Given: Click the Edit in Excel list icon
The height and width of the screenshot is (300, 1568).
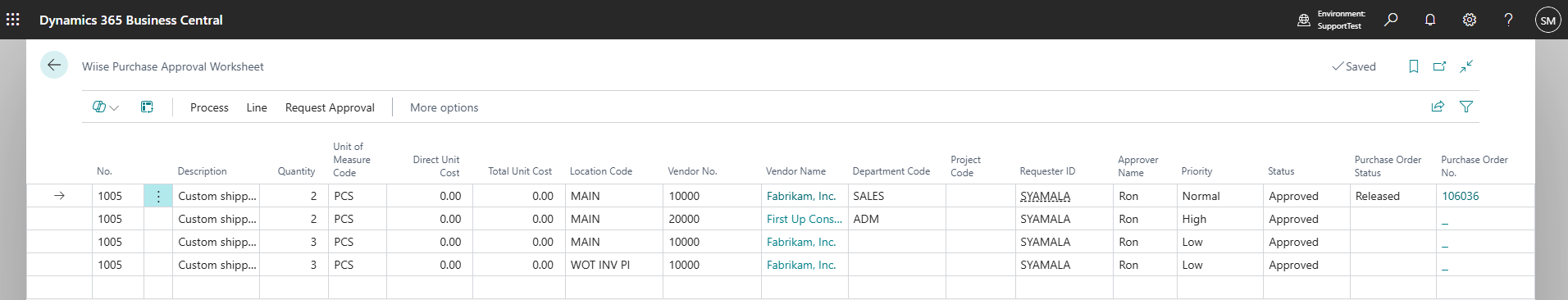Looking at the screenshot, I should click(x=147, y=107).
